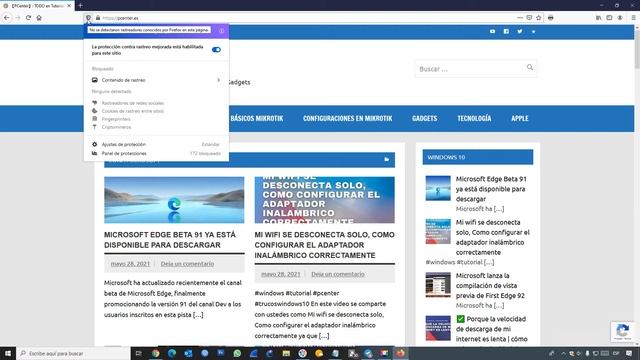This screenshot has height=360, width=640.
Task: Click the tracking protection shield icon
Action: pyautogui.click(x=88, y=18)
